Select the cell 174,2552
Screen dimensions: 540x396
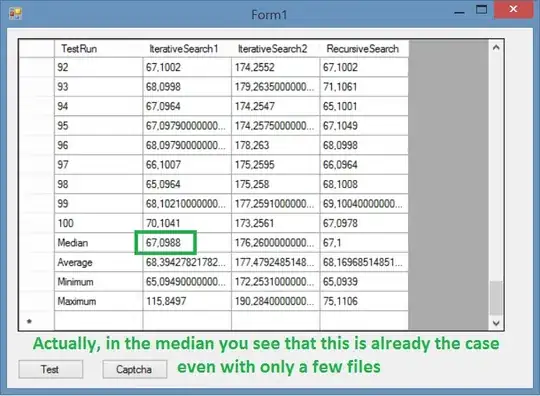pos(276,67)
